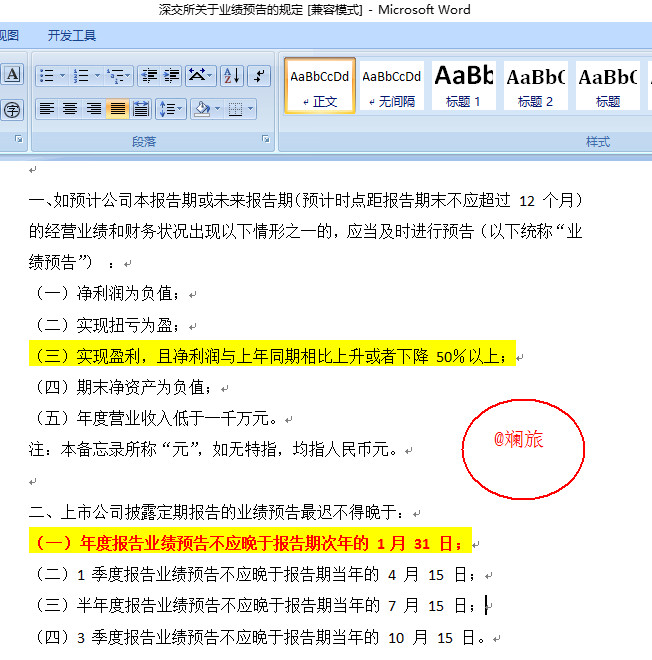Apply paragraph shading with paint bucket
This screenshot has width=652, height=660.
coord(202,109)
